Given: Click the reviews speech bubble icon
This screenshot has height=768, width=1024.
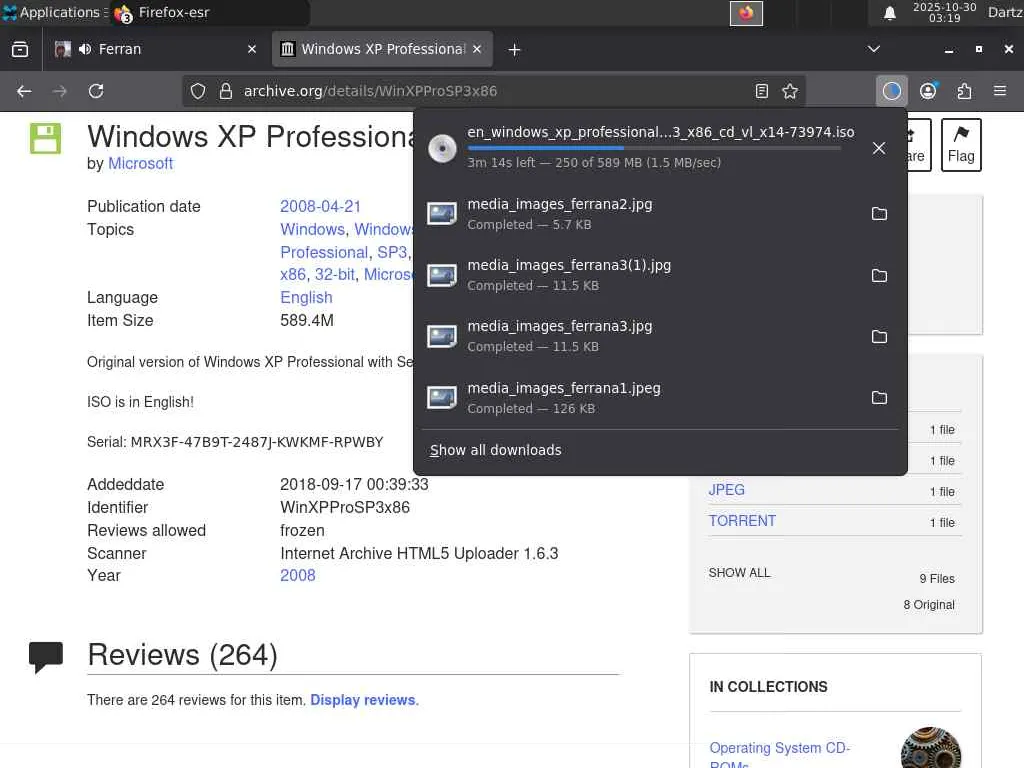Looking at the screenshot, I should 46,657.
